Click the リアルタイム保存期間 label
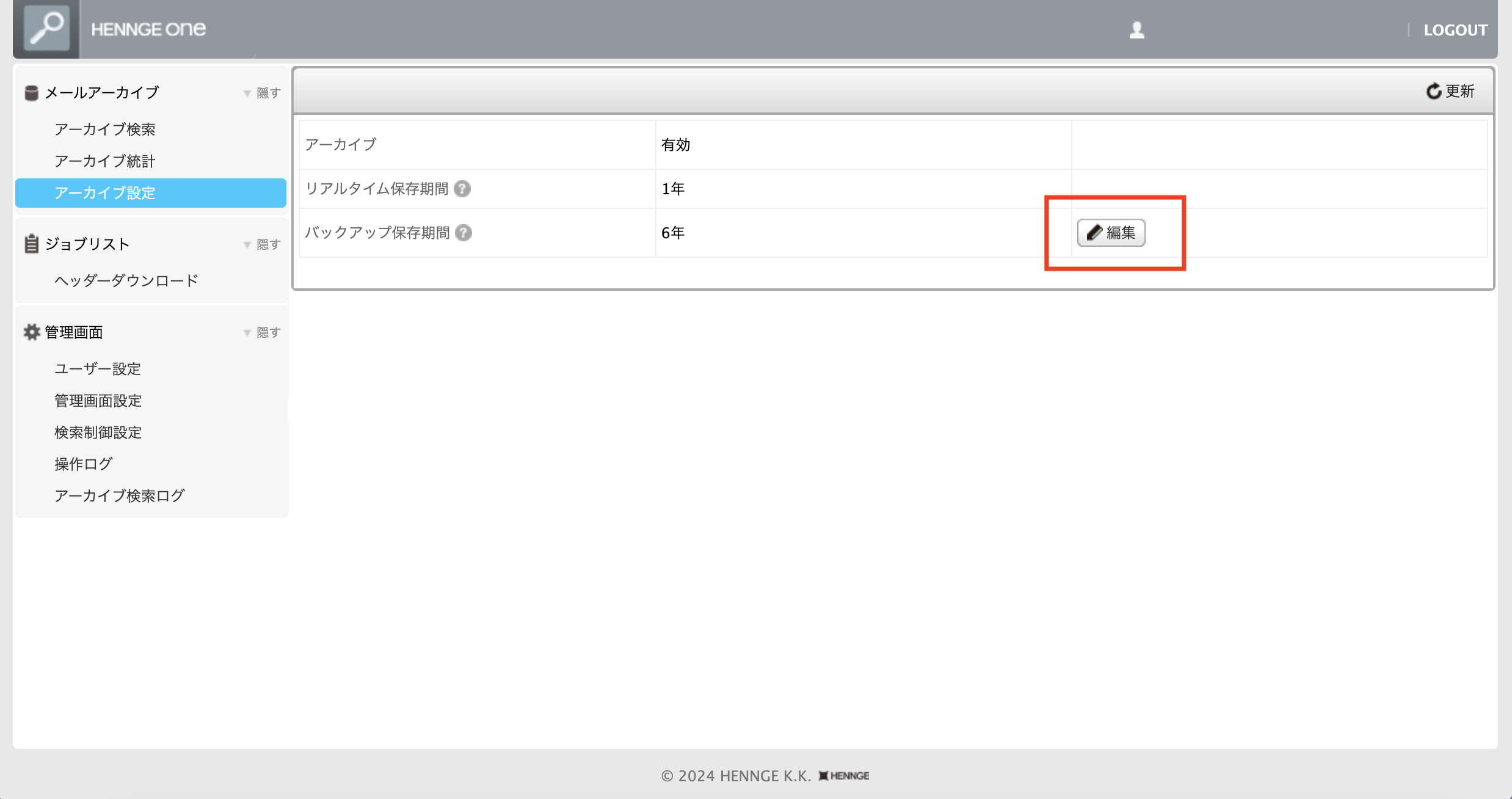1512x799 pixels. click(x=377, y=189)
